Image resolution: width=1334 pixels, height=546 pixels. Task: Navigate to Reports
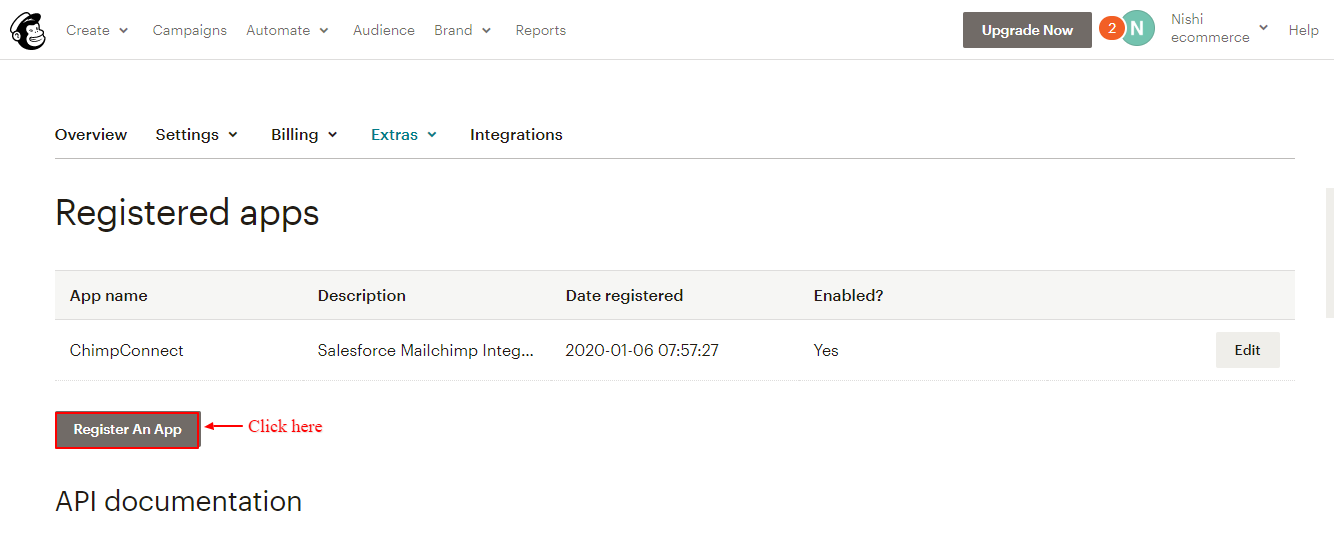[541, 30]
